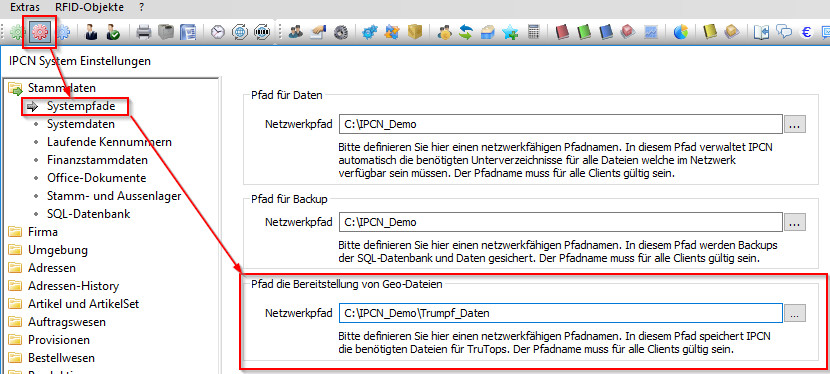Expand the Adressen folder
This screenshot has width=830, height=374.
point(15,268)
